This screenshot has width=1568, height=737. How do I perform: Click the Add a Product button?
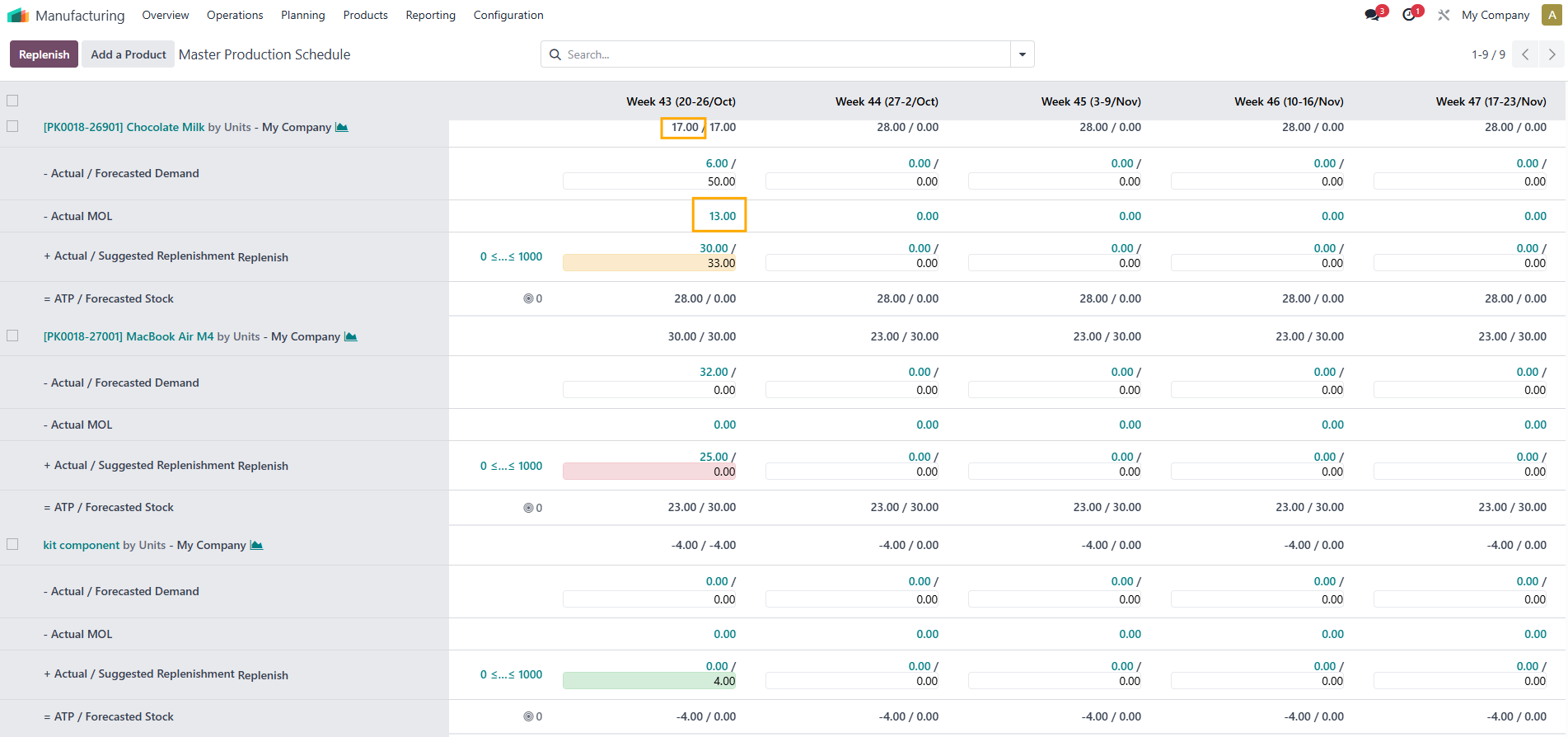point(128,54)
